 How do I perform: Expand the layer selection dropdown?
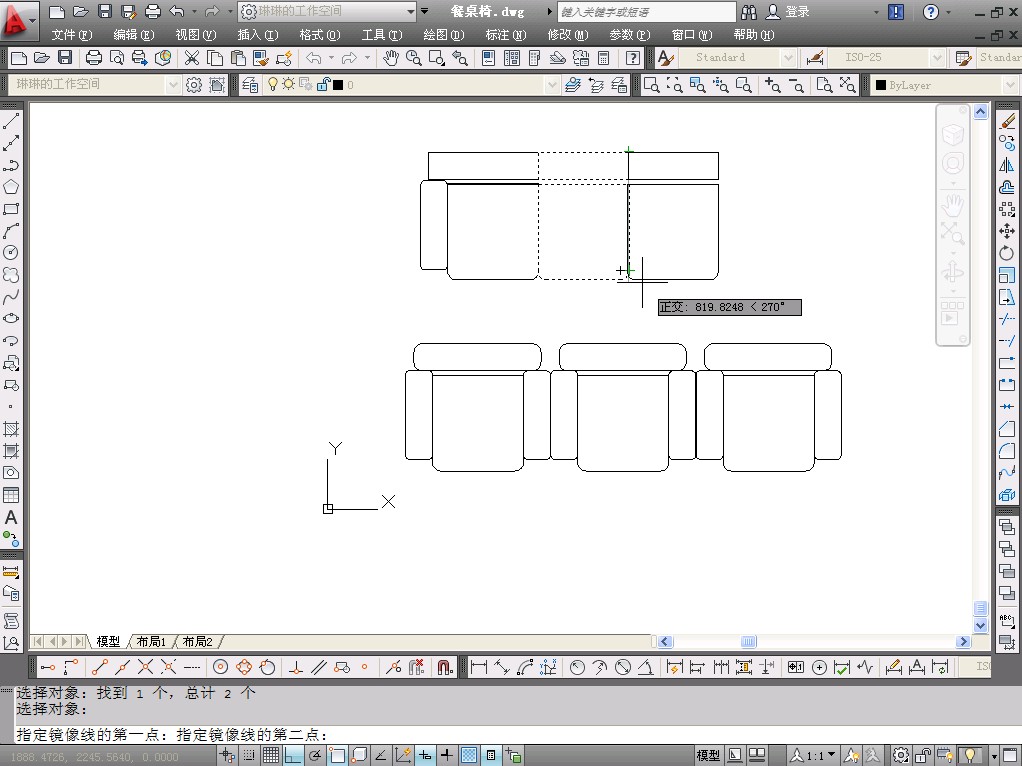click(550, 85)
